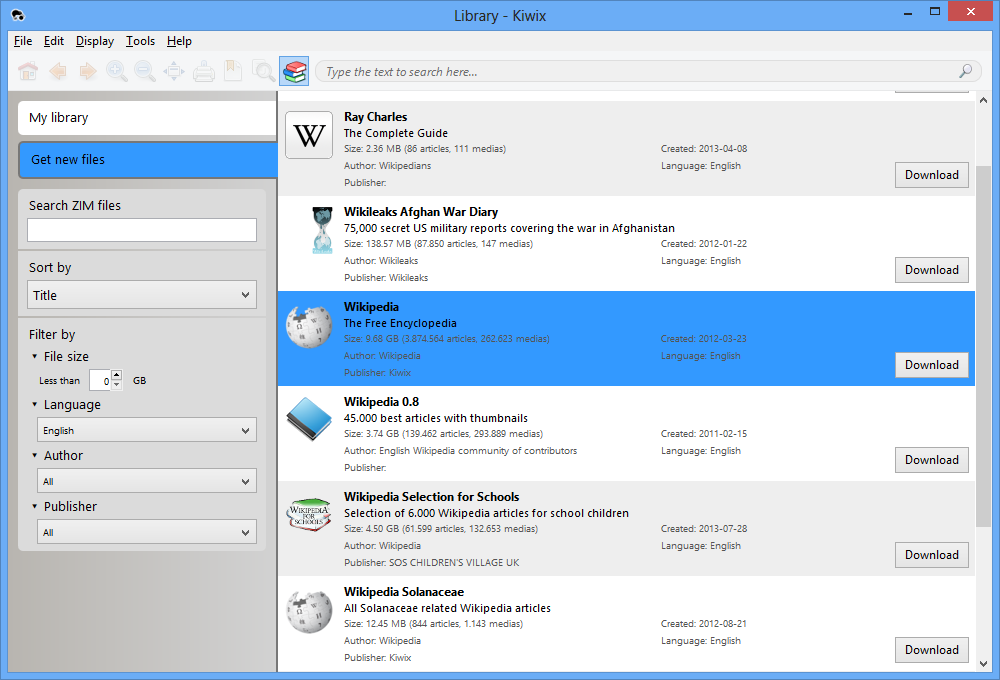Click the scrollbar down arrow
Viewport: 1000px width, 680px height.
(x=983, y=663)
